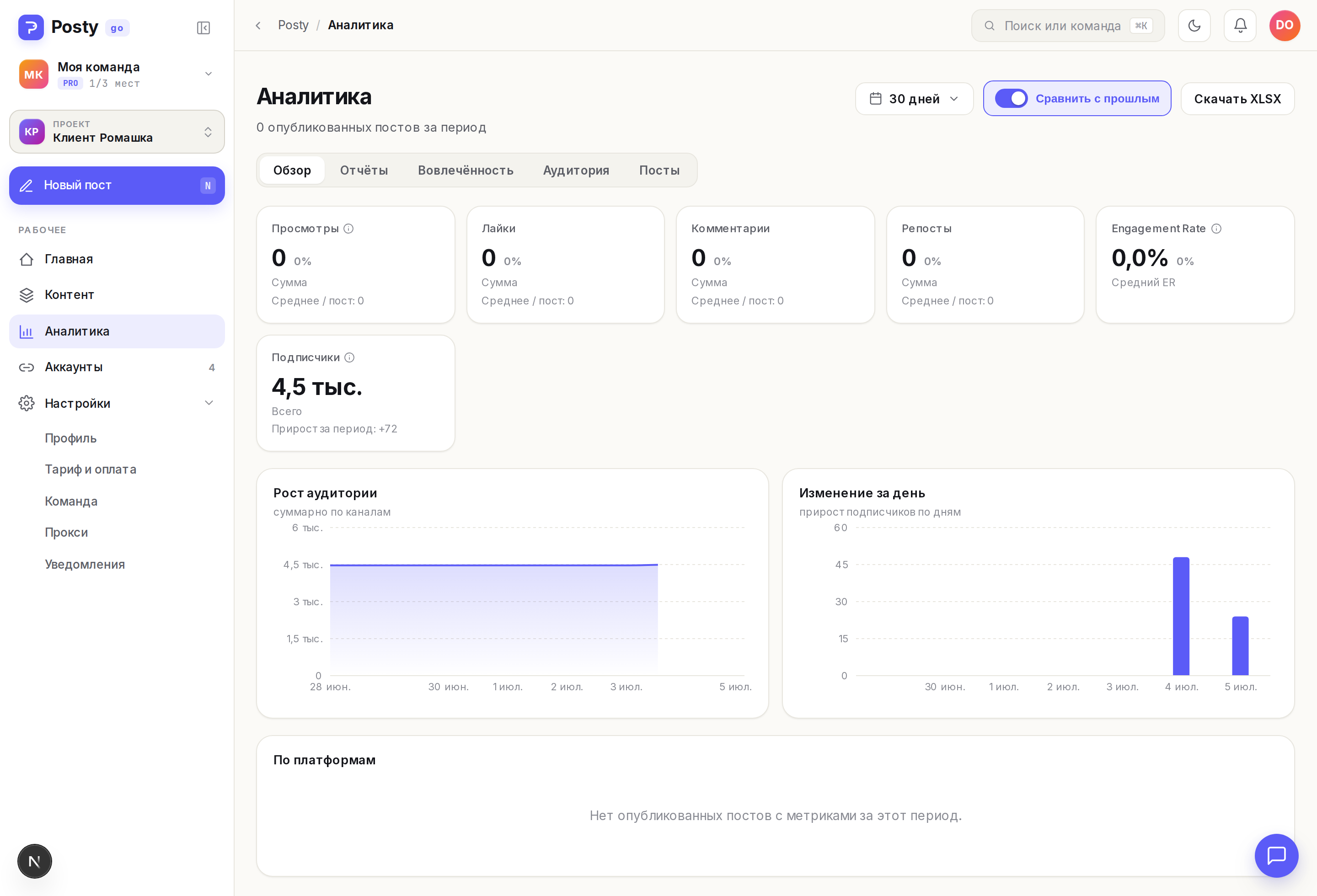This screenshot has width=1317, height=896.
Task: Open Прокси settings
Action: (x=66, y=533)
